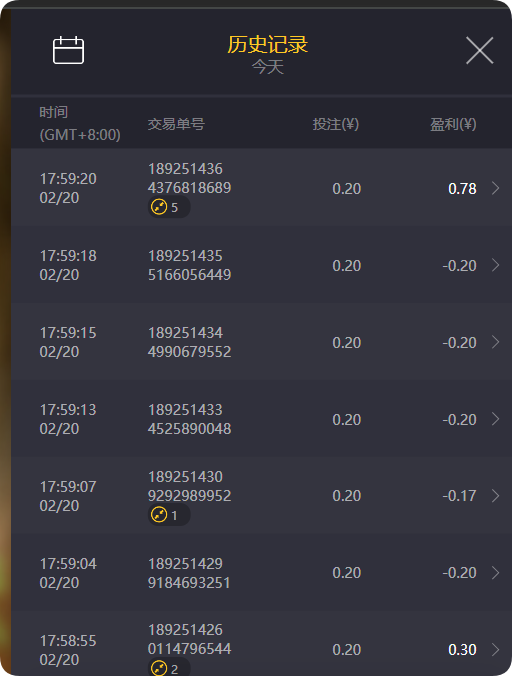Select the 时间 (GMT+8:00) column header
This screenshot has width=512, height=676.
80,123
